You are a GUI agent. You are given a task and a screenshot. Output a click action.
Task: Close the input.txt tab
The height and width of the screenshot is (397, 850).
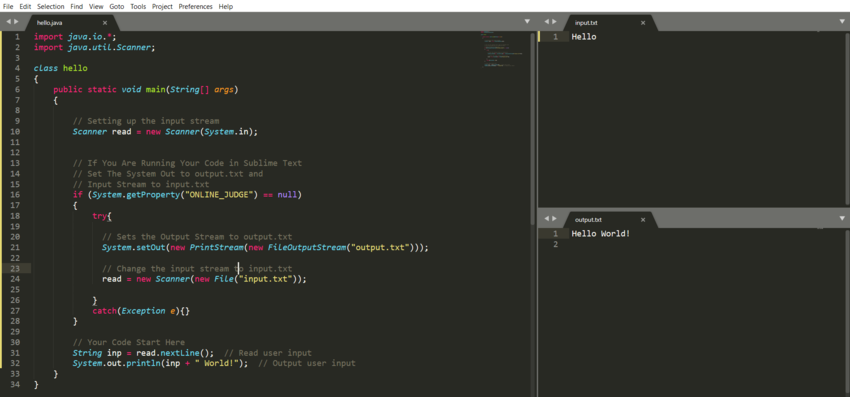pyautogui.click(x=643, y=23)
